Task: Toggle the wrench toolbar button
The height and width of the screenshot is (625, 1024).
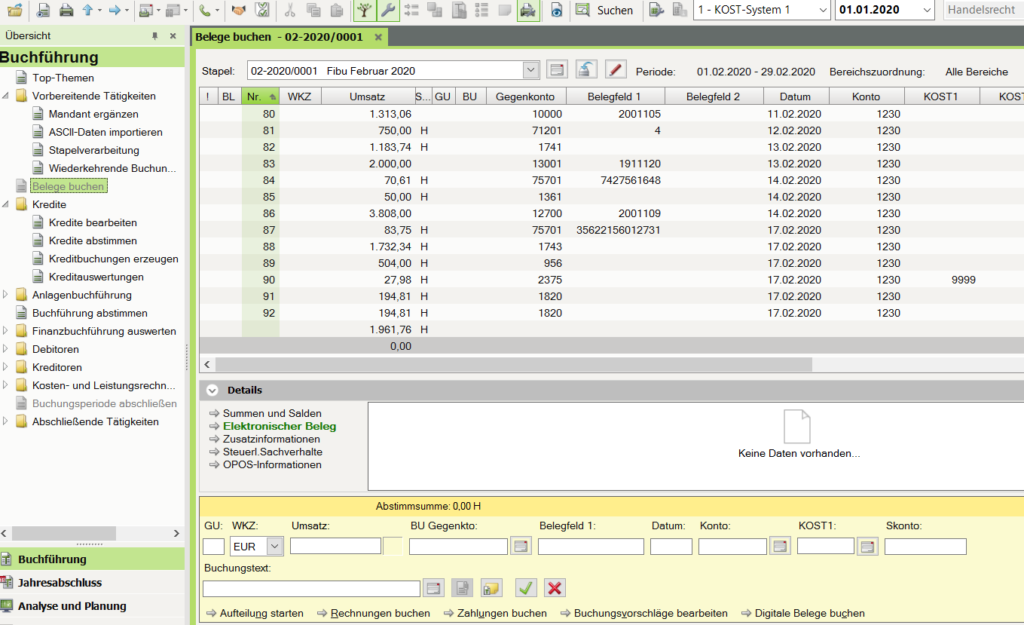Action: (388, 10)
